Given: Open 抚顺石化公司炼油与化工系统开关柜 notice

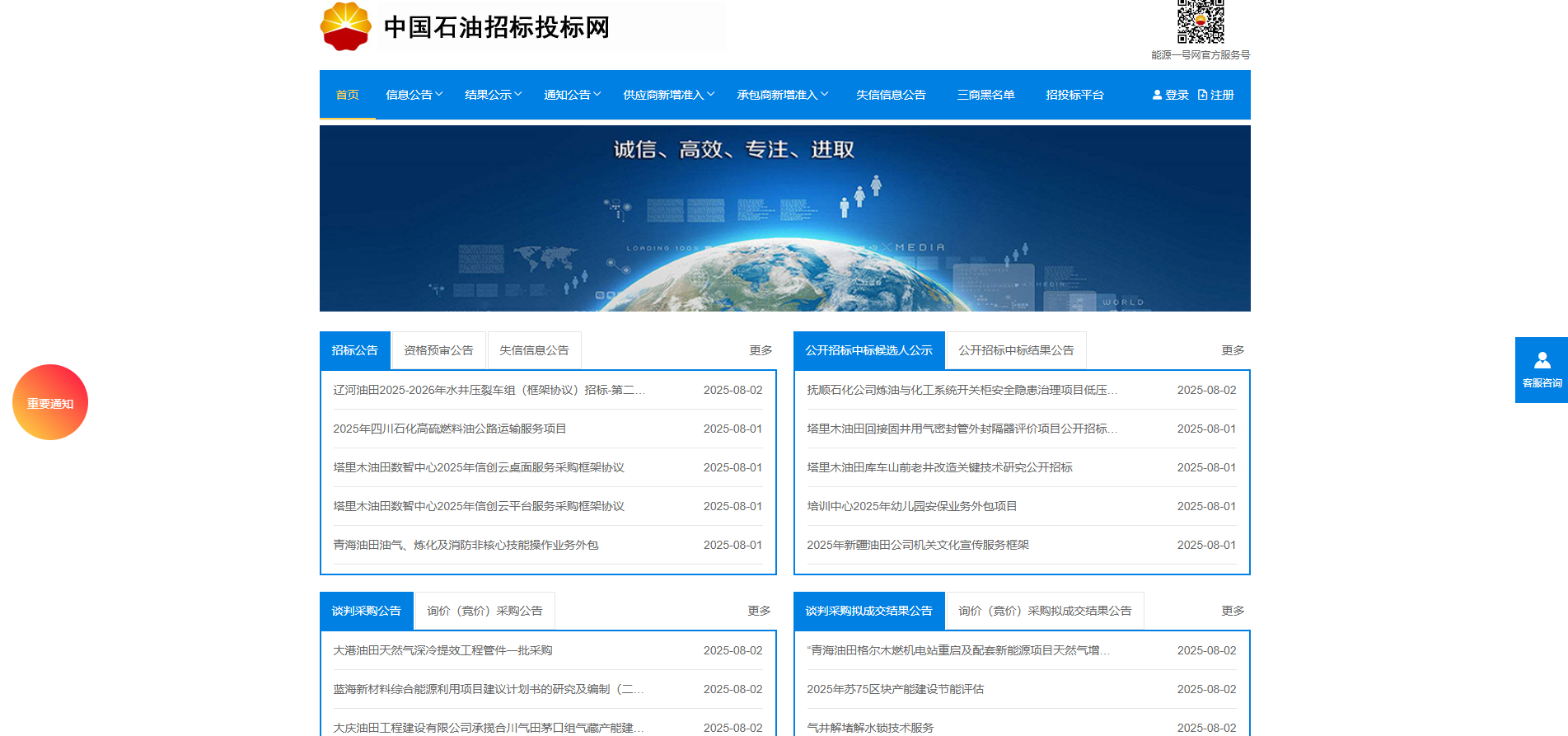Looking at the screenshot, I should click(x=962, y=390).
